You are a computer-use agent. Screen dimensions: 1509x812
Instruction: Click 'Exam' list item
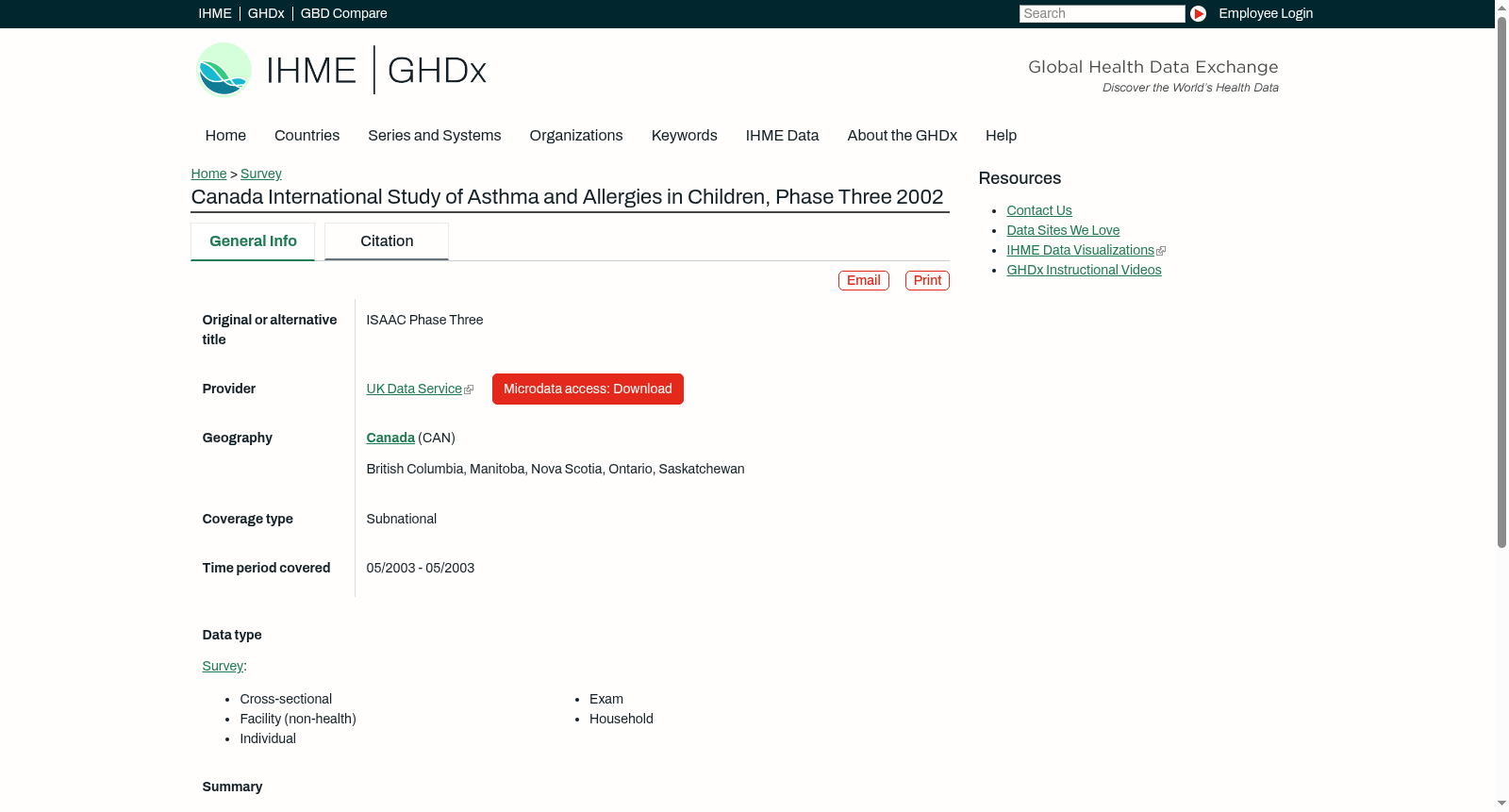point(606,699)
